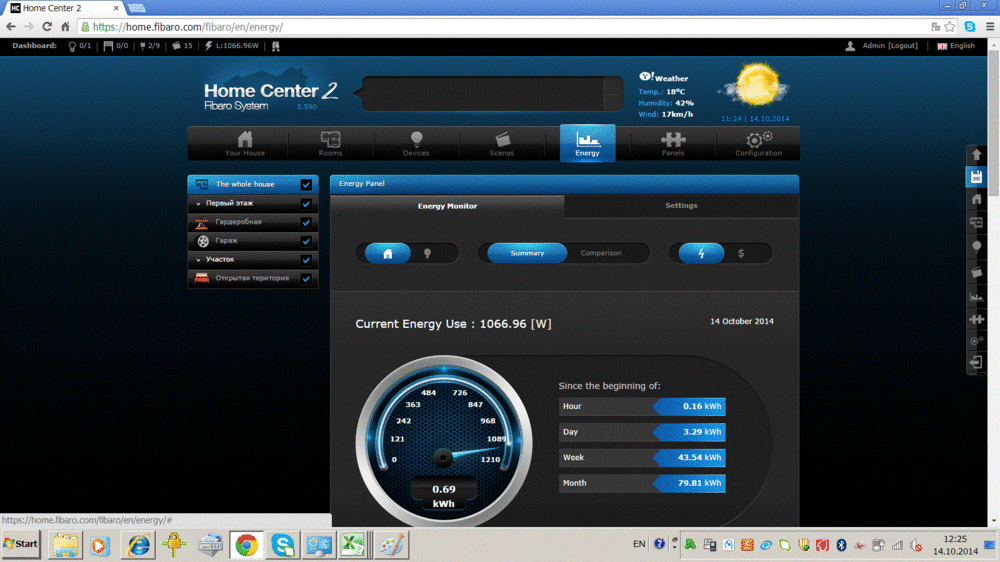The height and width of the screenshot is (562, 1000).
Task: Collapse the Первый этаж section
Action: click(199, 203)
